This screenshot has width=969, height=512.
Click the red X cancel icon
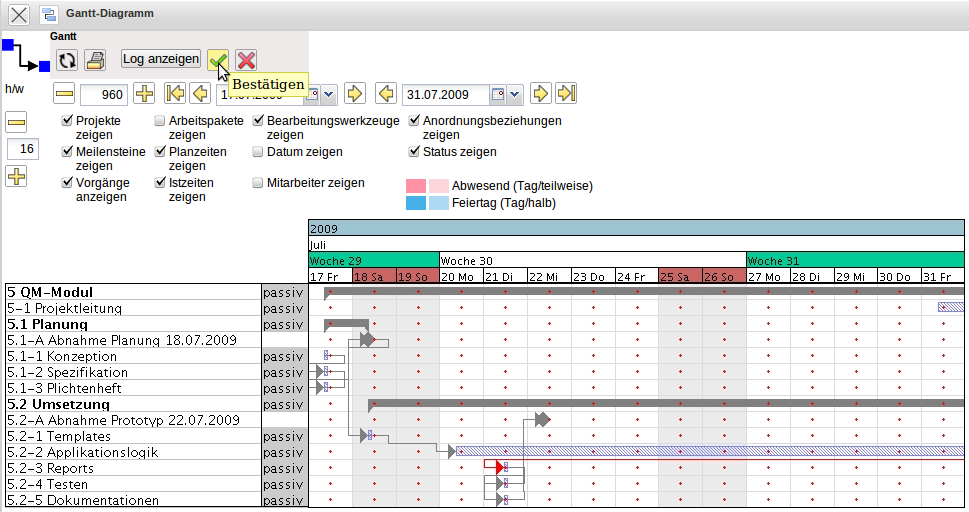click(x=246, y=60)
